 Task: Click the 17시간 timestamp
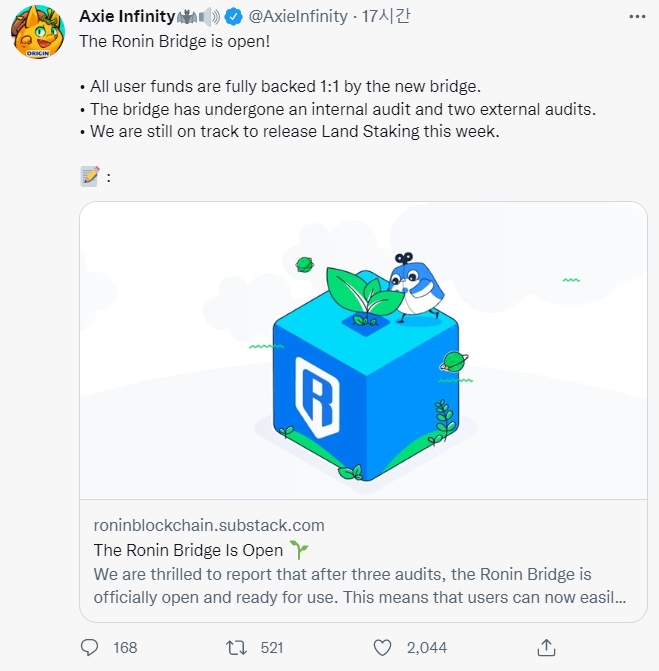point(386,16)
